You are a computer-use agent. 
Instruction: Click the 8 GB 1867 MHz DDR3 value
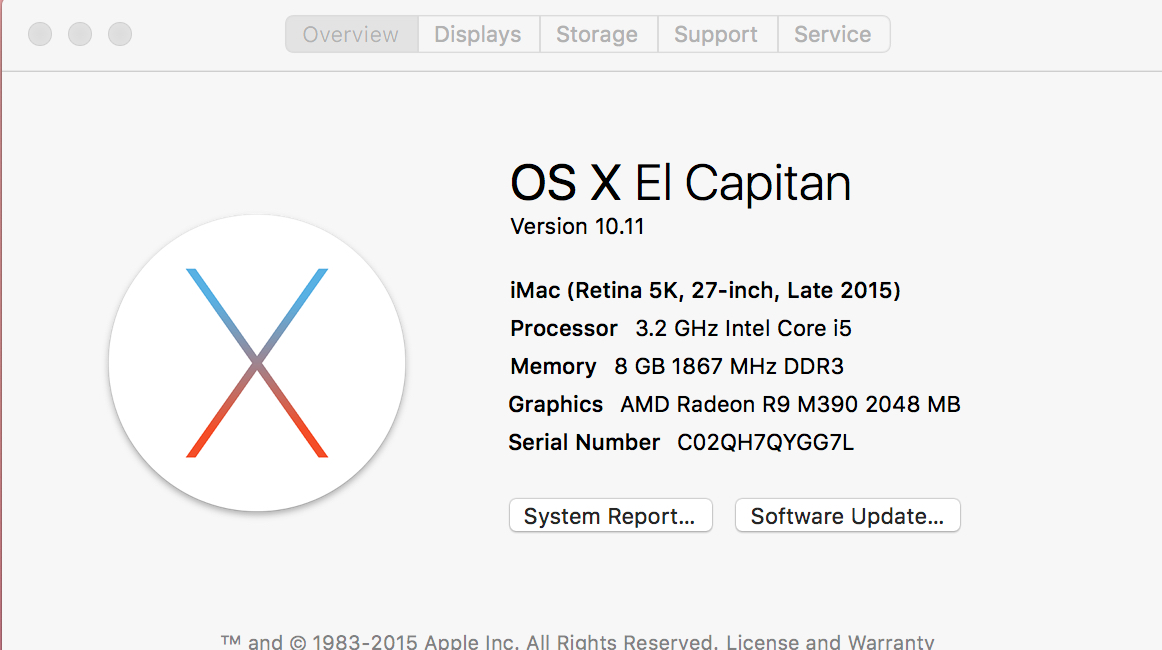tap(729, 366)
